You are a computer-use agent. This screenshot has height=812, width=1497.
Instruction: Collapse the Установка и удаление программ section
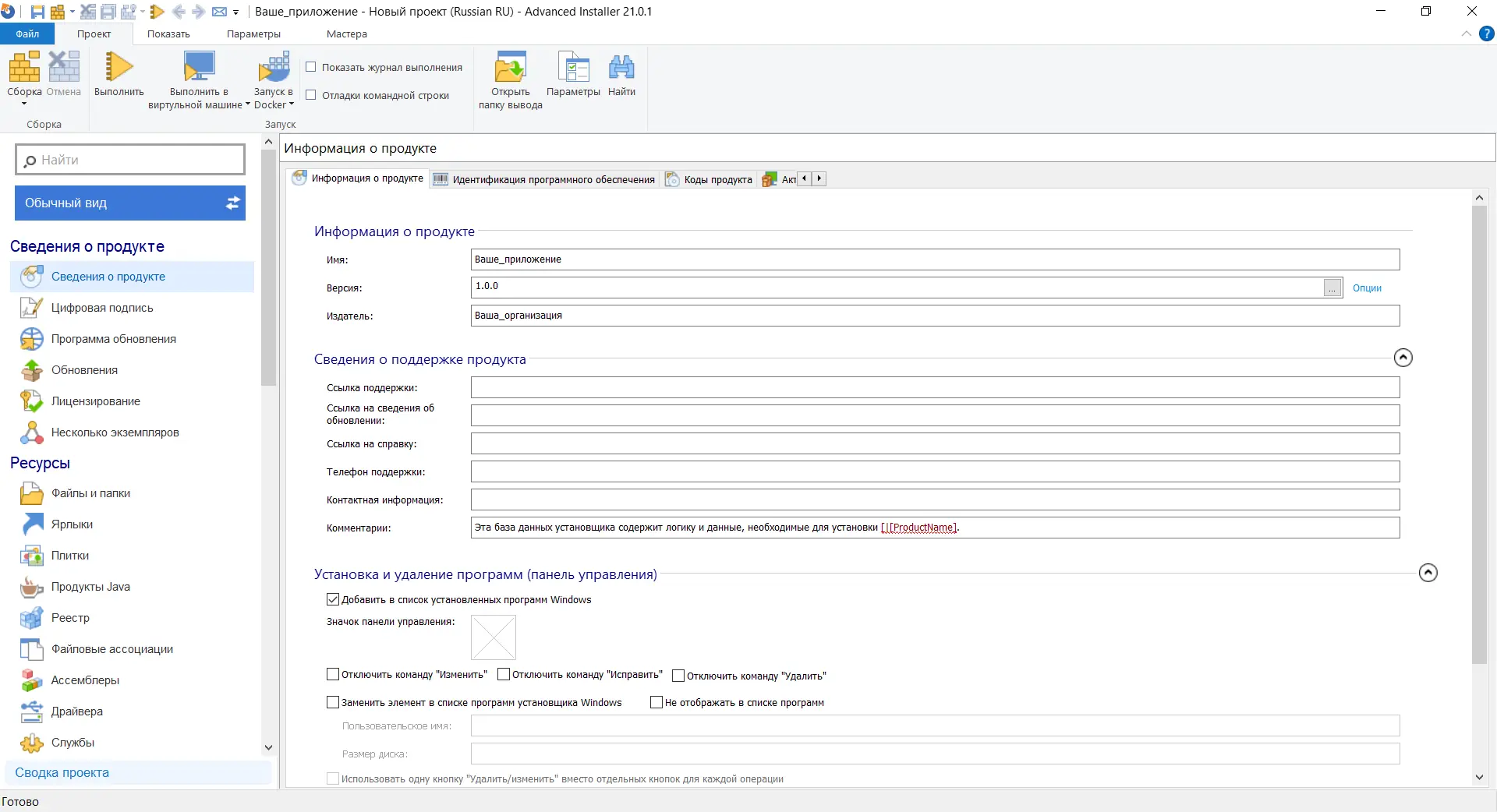pos(1428,573)
